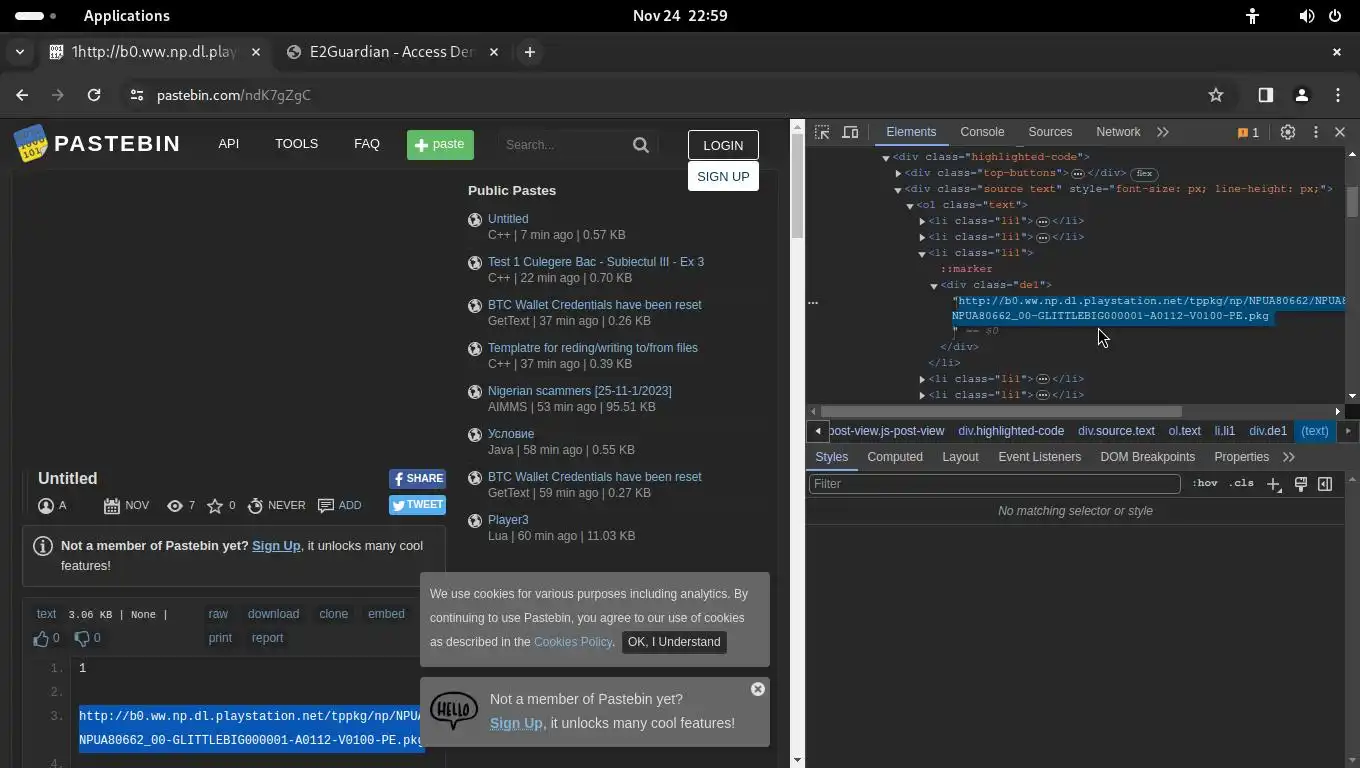
Task: Open new browser tab
Action: pyautogui.click(x=530, y=52)
